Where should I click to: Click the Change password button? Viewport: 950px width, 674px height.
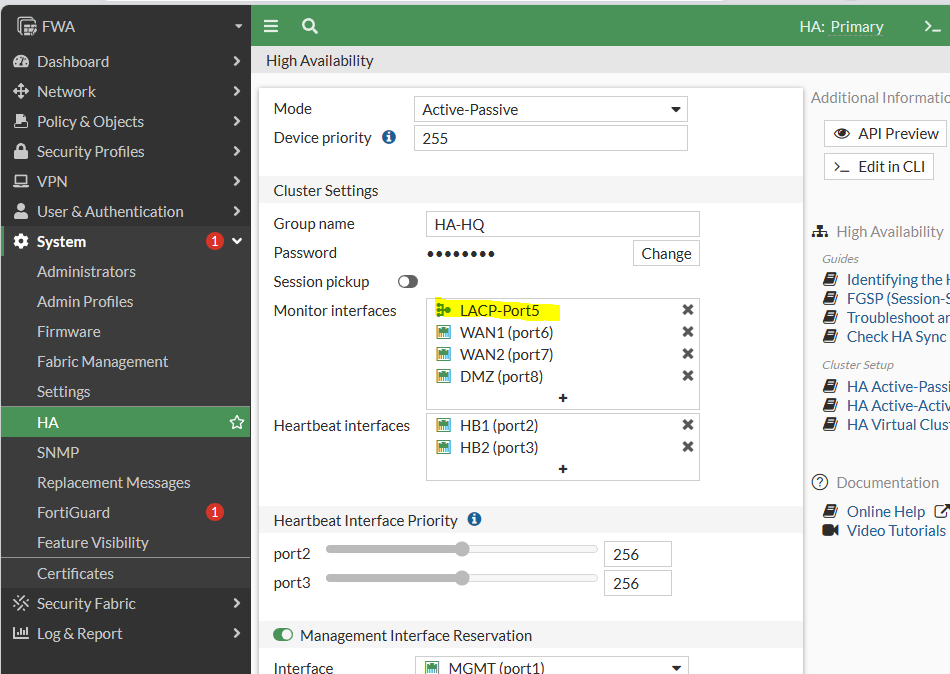(666, 254)
